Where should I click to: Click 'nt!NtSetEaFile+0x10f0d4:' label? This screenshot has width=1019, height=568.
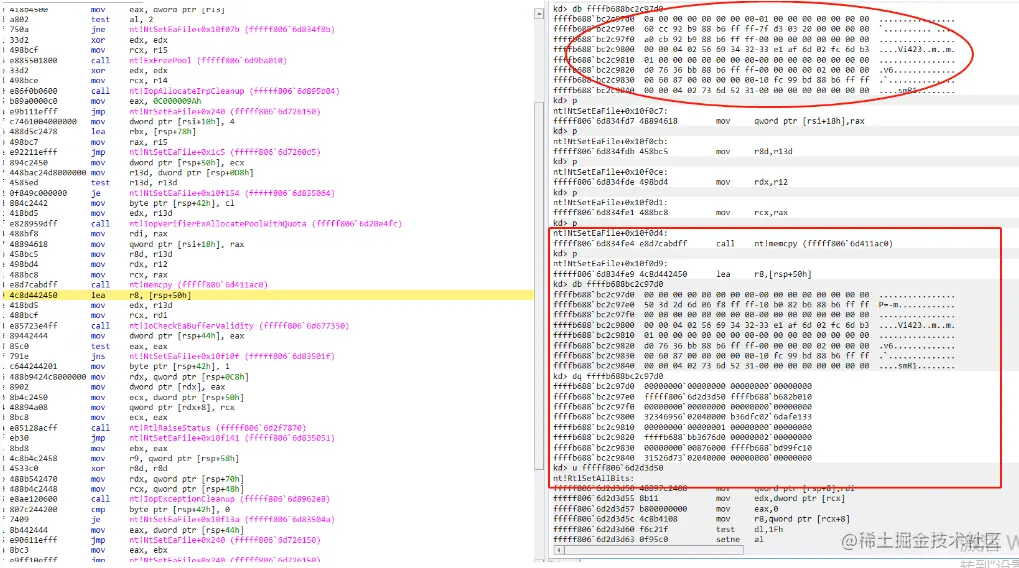610,233
